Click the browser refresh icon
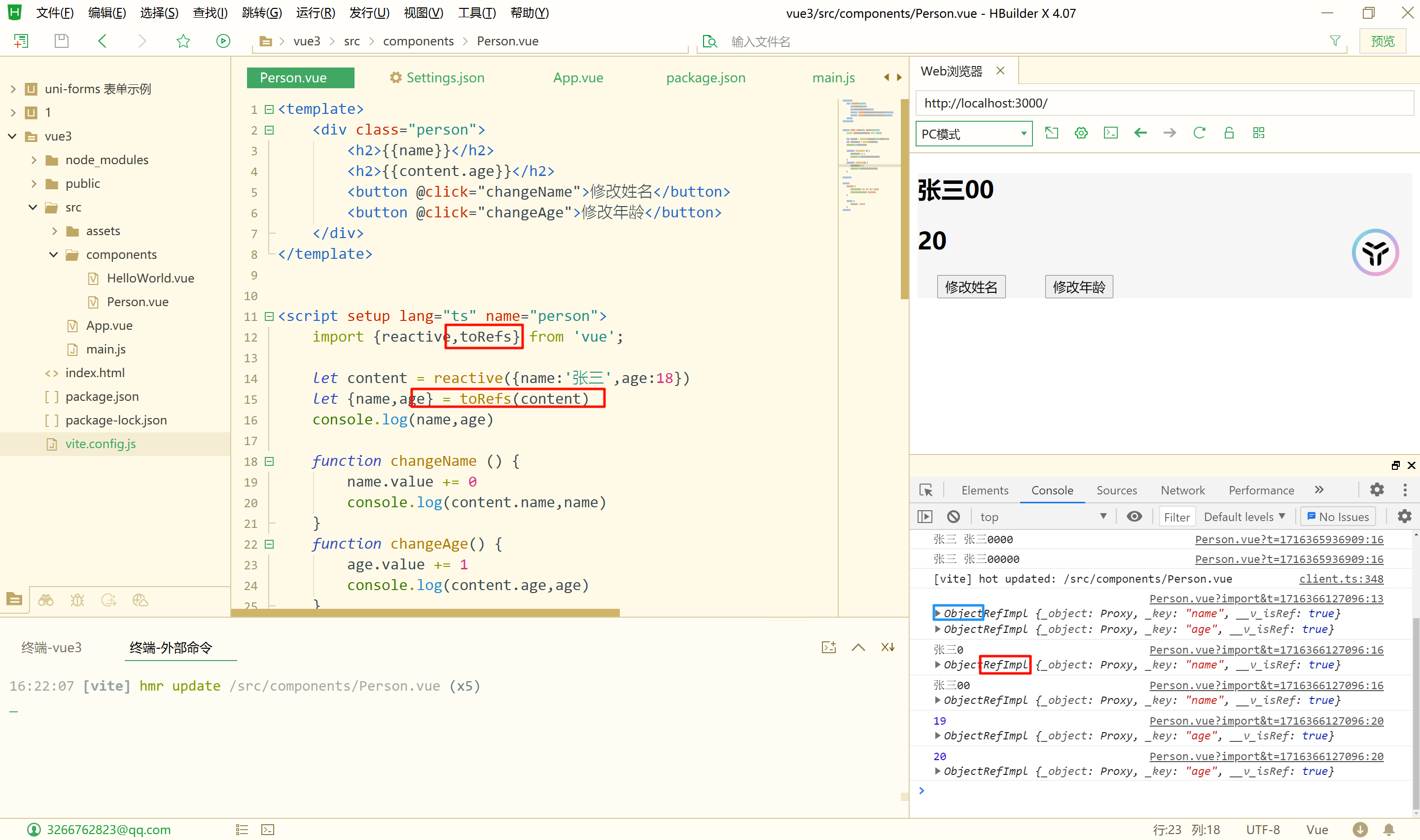Viewport: 1420px width, 840px height. pyautogui.click(x=1199, y=133)
